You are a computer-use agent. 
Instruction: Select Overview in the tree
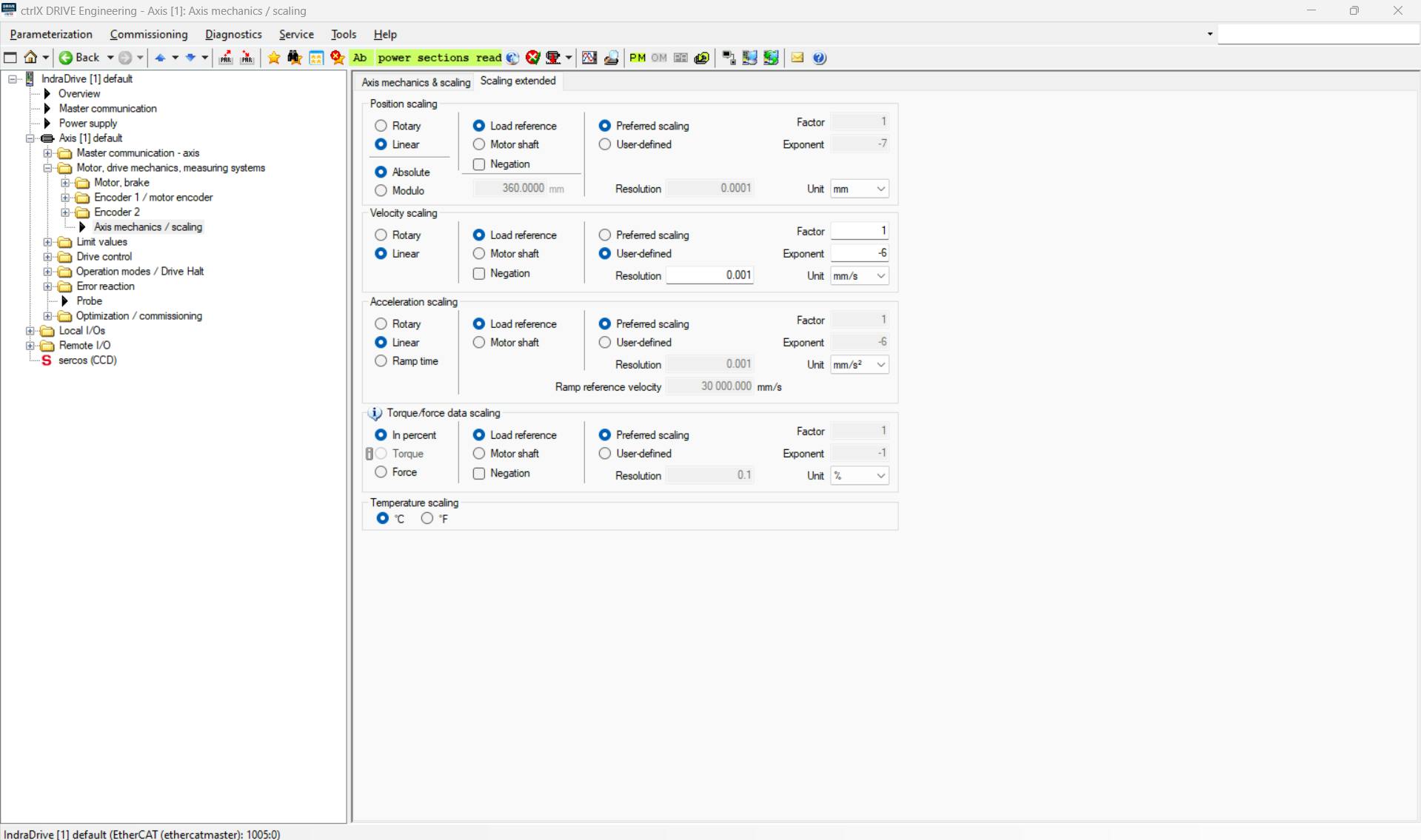[79, 94]
